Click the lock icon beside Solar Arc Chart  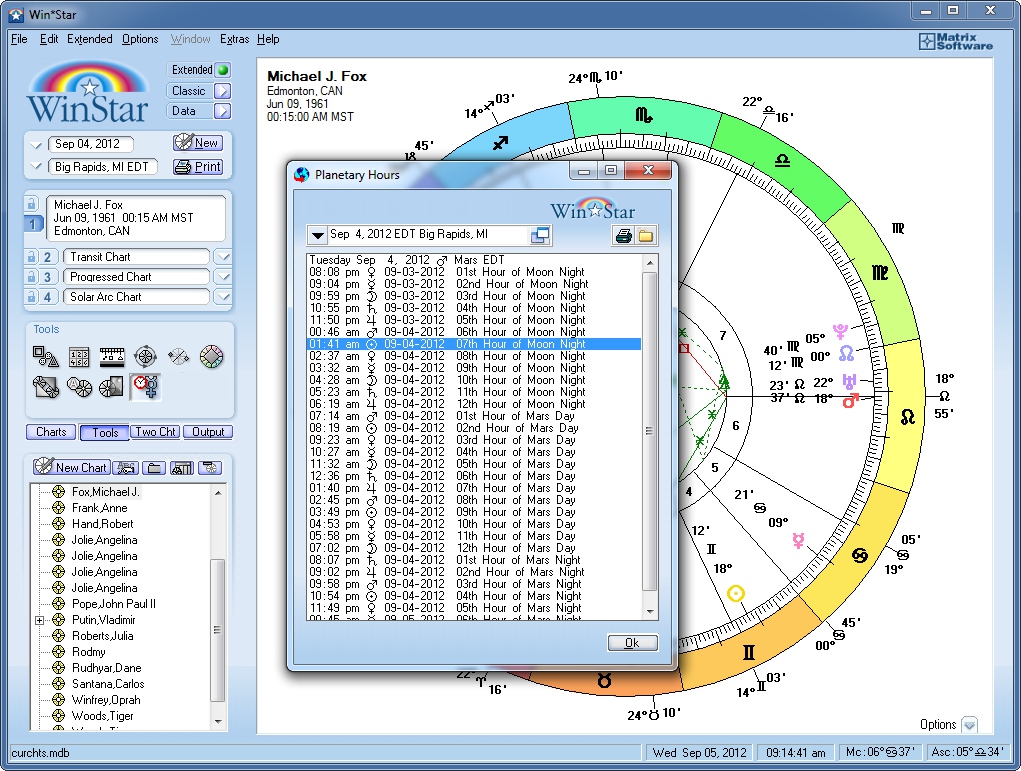[31, 297]
